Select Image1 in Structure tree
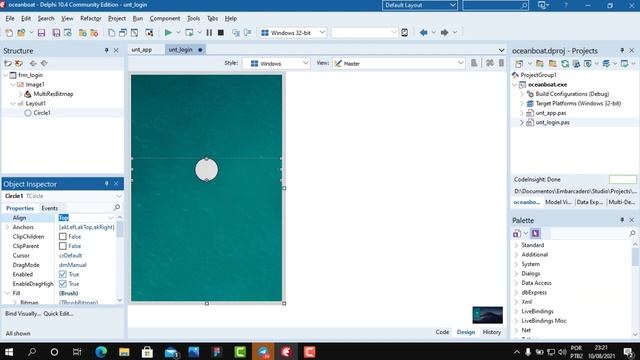The height and width of the screenshot is (360, 640). [x=35, y=84]
